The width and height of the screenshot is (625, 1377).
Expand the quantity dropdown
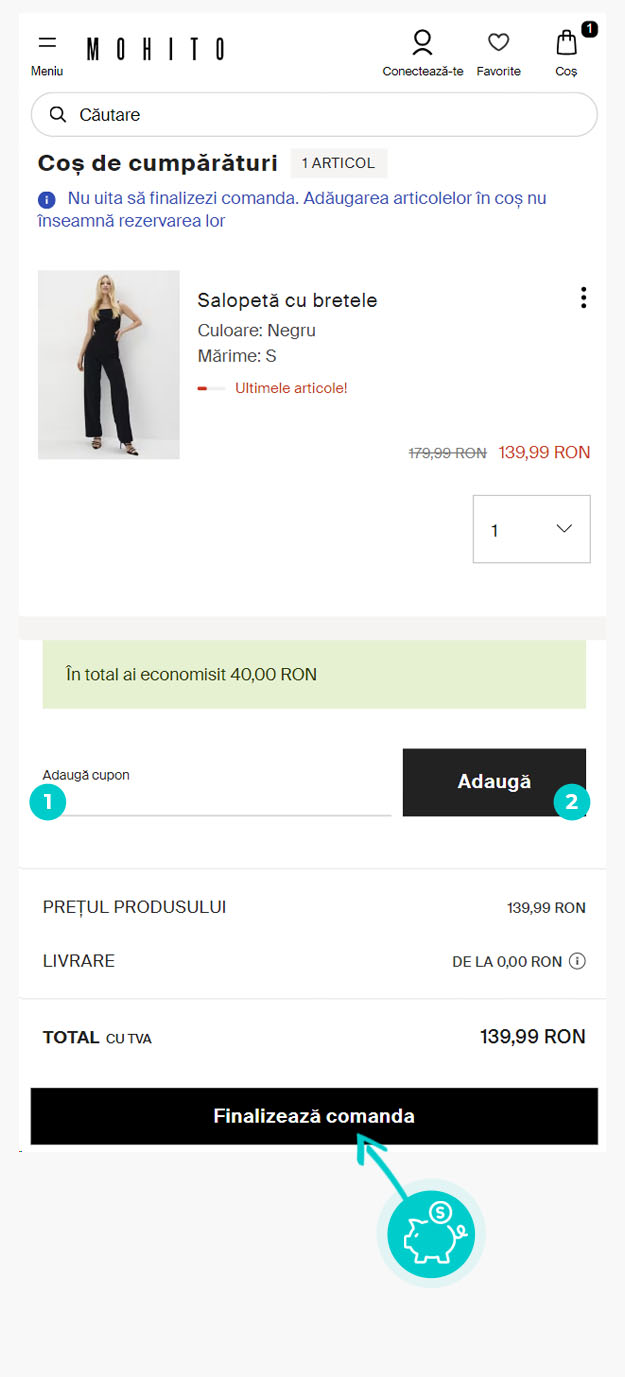[531, 529]
